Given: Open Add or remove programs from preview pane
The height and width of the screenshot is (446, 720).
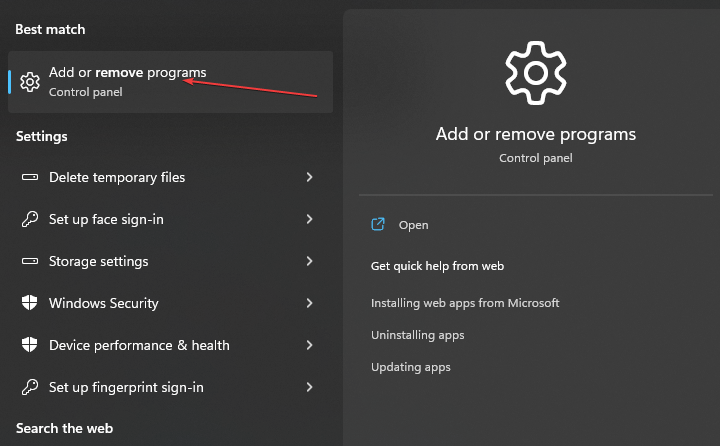Looking at the screenshot, I should tap(413, 225).
